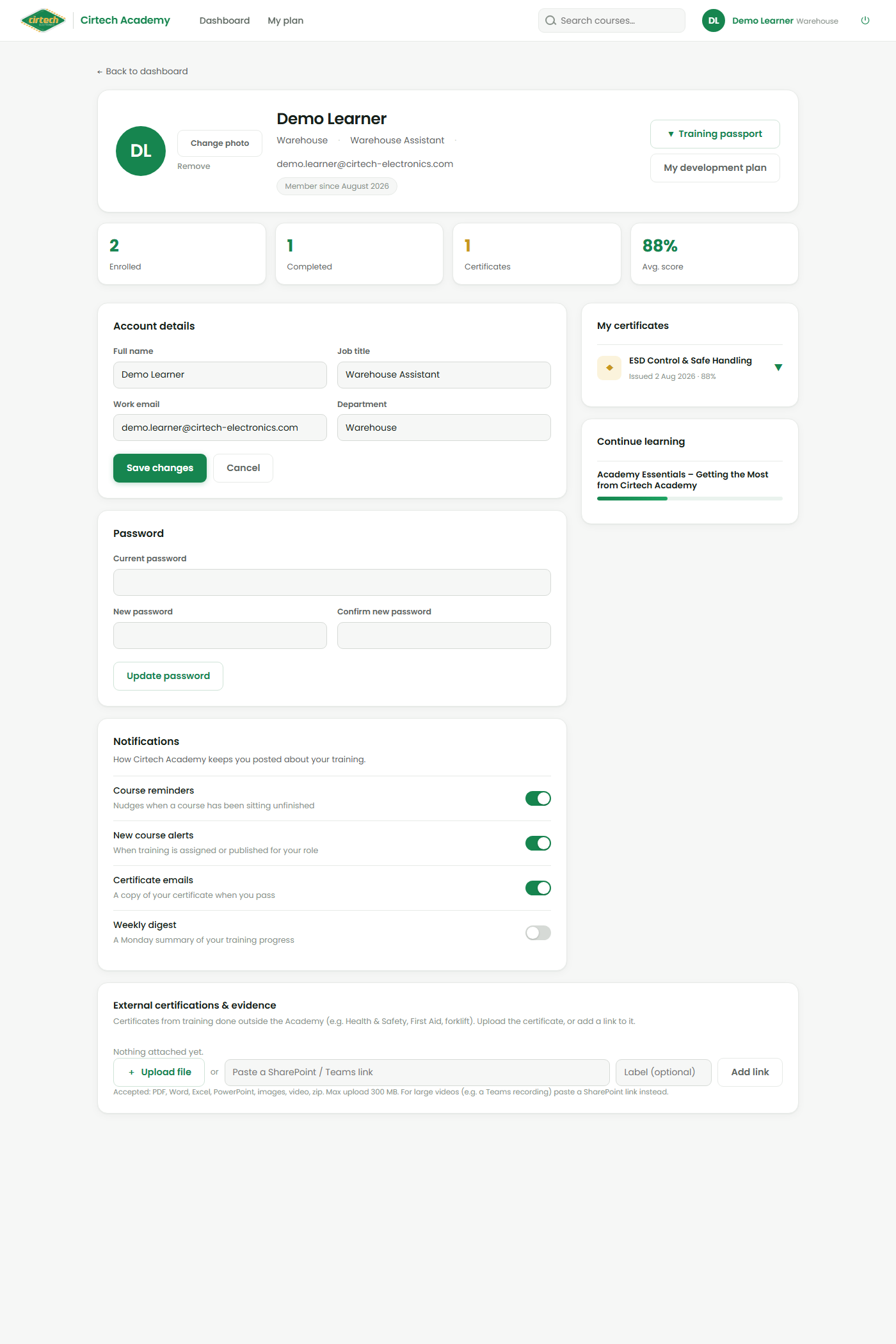Click the Current password field
The image size is (896, 1344).
[x=332, y=582]
